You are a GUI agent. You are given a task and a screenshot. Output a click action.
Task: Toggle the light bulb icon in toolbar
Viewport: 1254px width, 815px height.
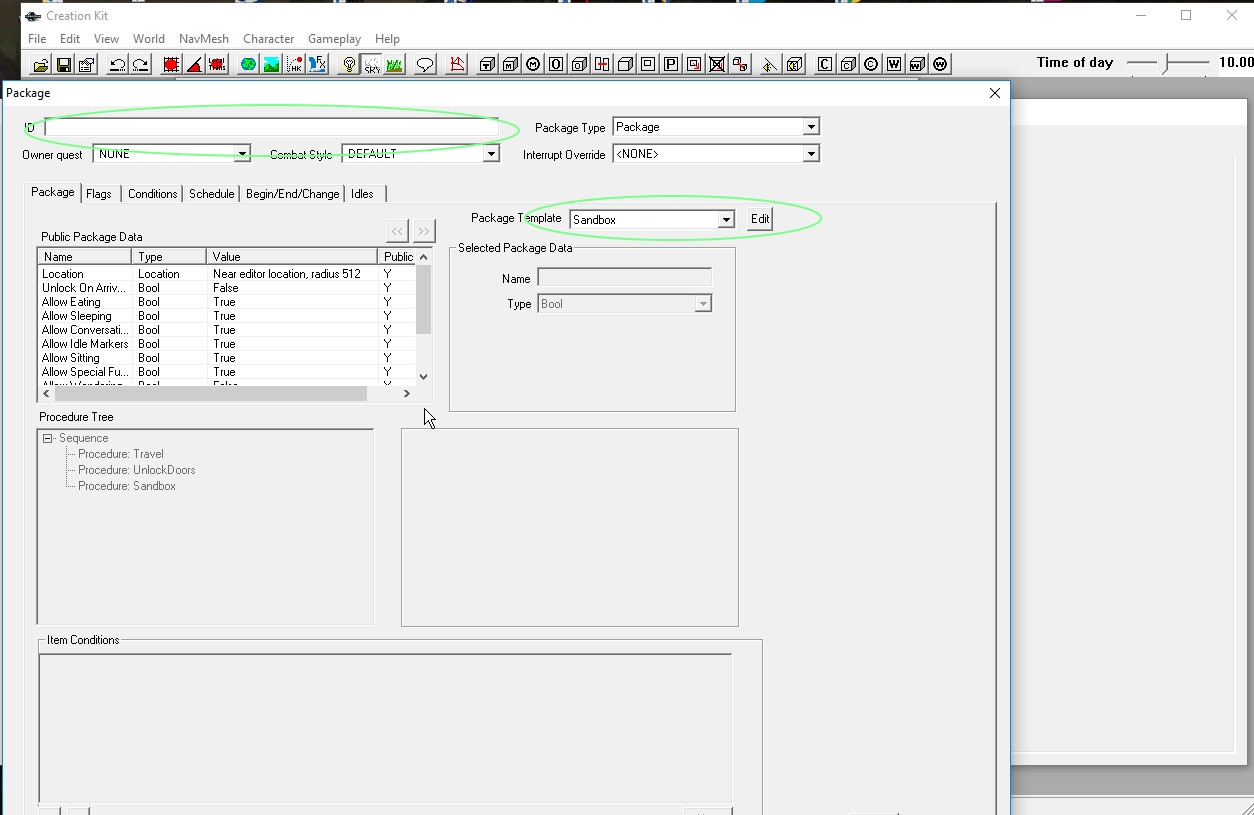[349, 65]
